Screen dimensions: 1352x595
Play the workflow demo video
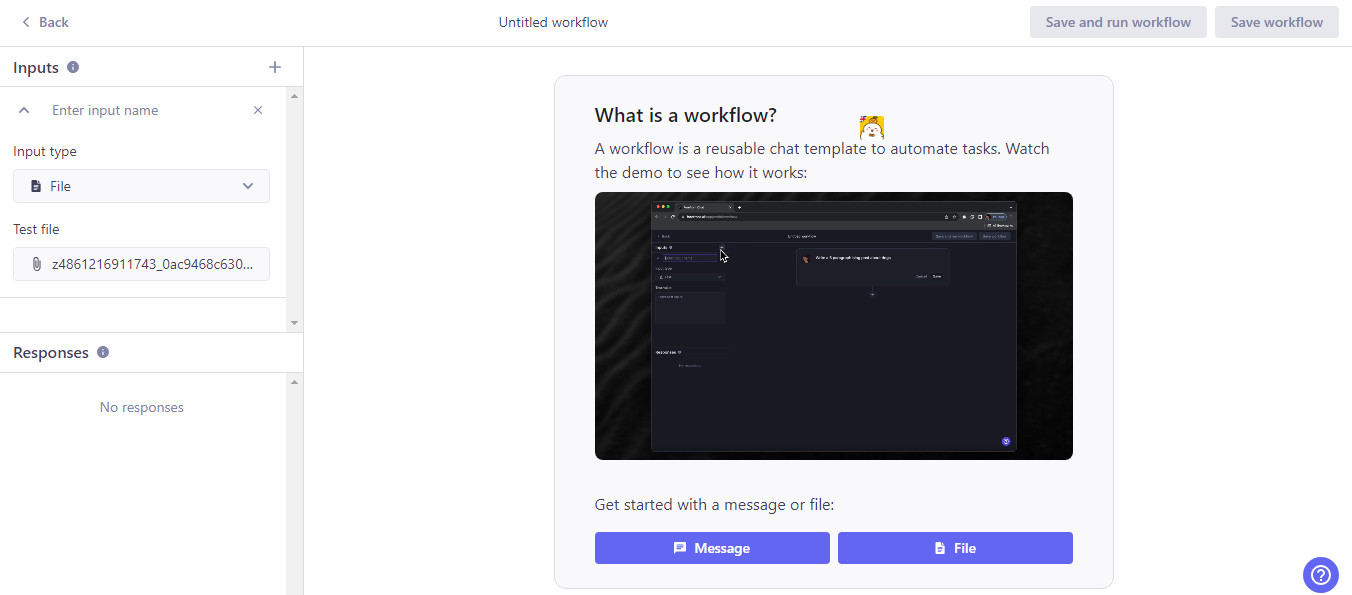point(833,326)
